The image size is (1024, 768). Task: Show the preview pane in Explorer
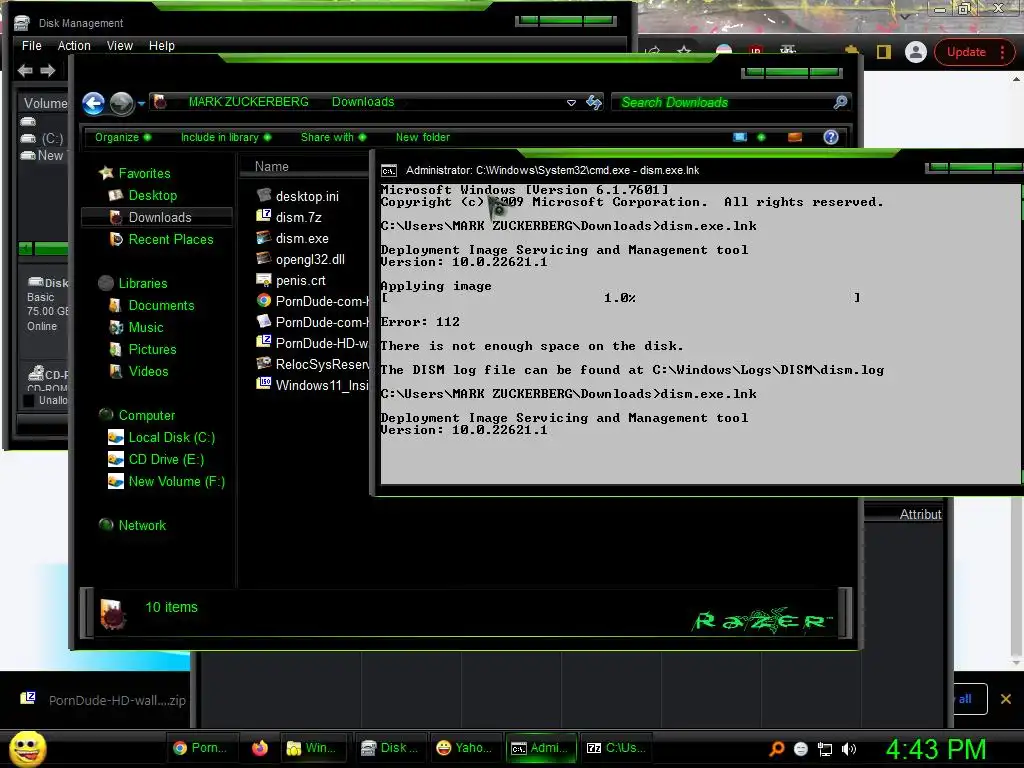pyautogui.click(x=795, y=137)
